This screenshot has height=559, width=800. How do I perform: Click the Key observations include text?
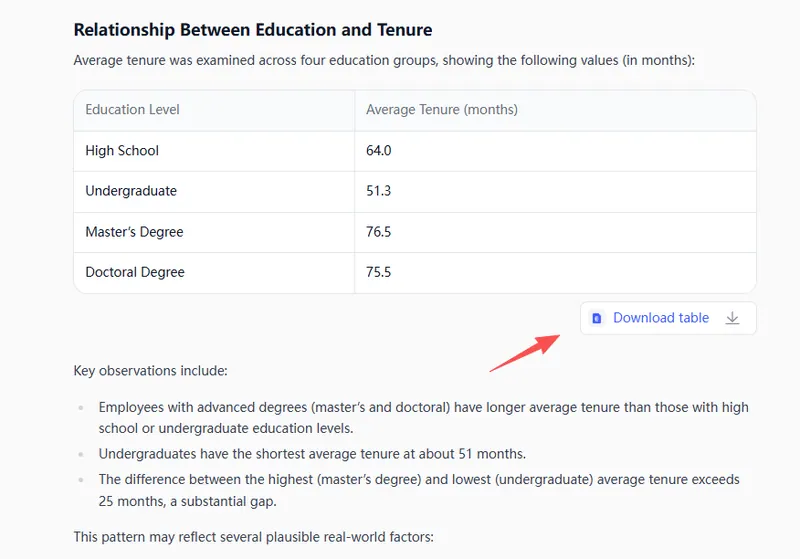(x=150, y=371)
